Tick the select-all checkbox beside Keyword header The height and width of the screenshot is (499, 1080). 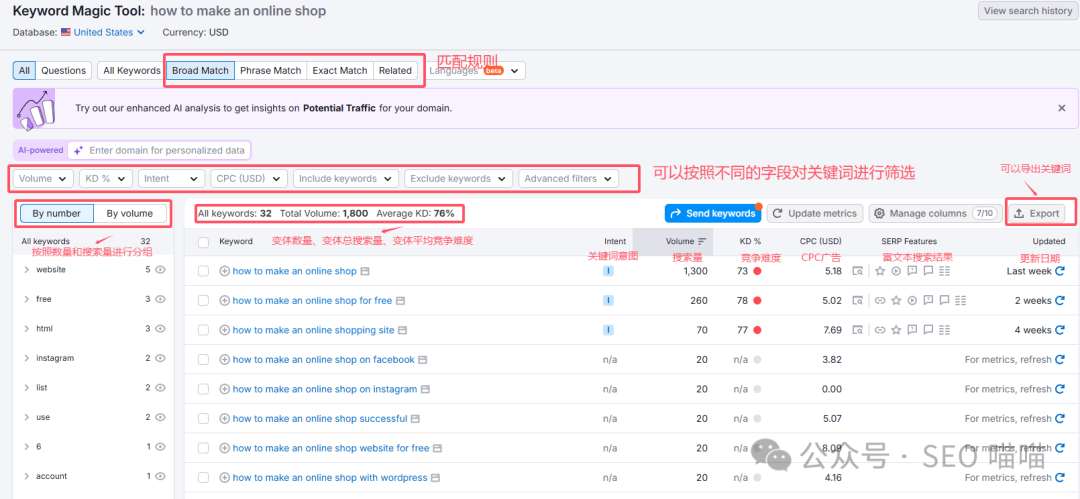pyautogui.click(x=203, y=242)
